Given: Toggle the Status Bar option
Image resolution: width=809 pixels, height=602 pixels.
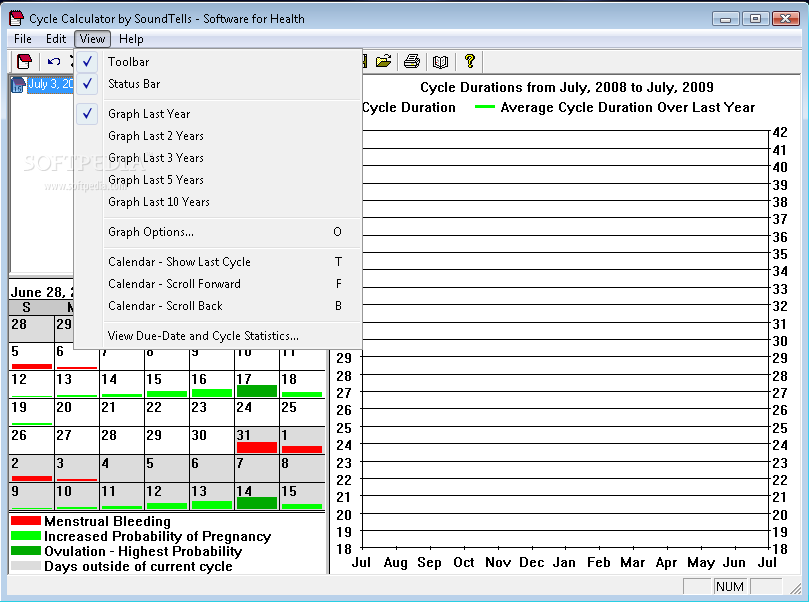Looking at the screenshot, I should pos(218,84).
